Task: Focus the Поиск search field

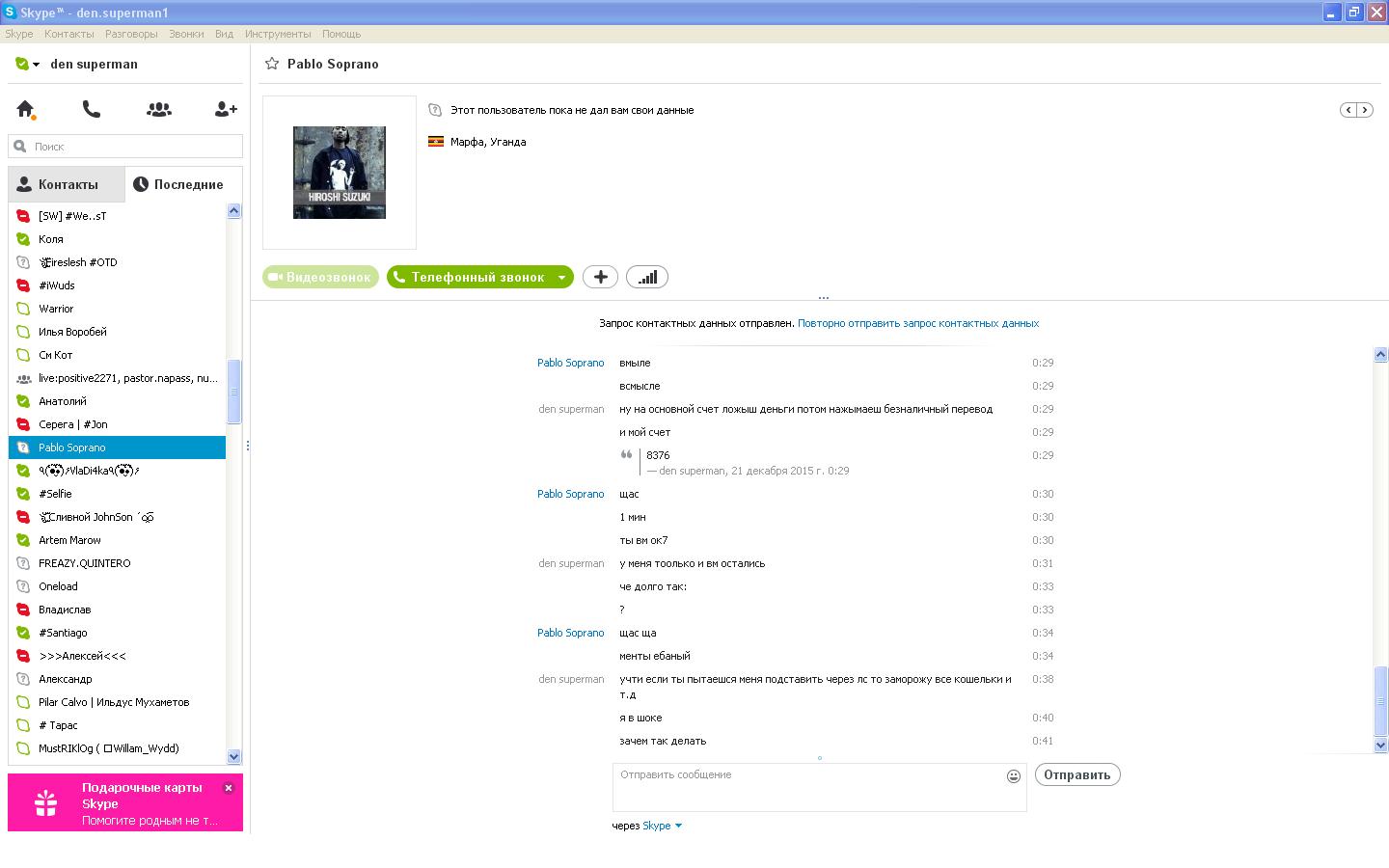Action: click(x=125, y=147)
